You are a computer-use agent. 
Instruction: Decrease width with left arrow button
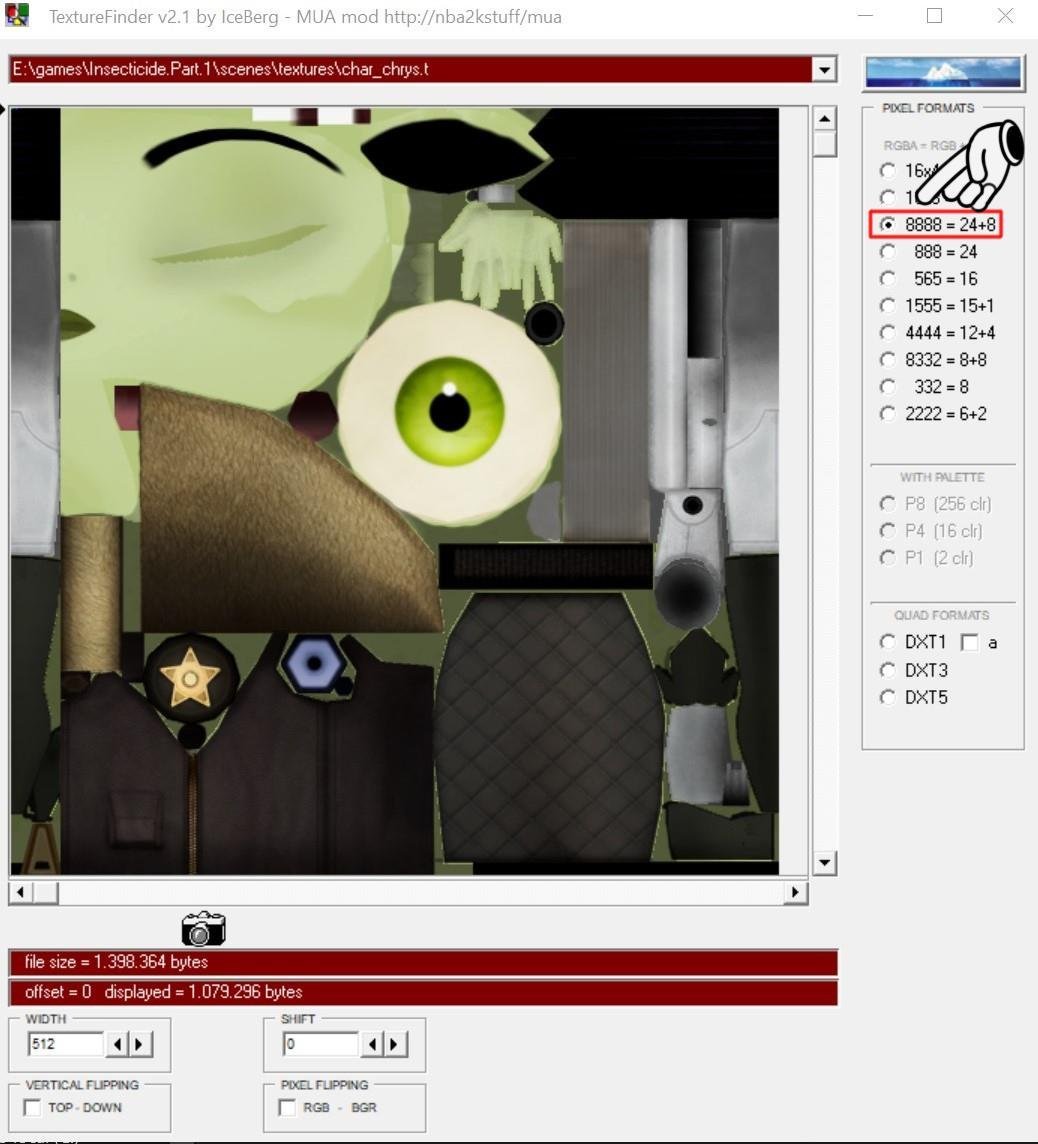click(x=117, y=1044)
